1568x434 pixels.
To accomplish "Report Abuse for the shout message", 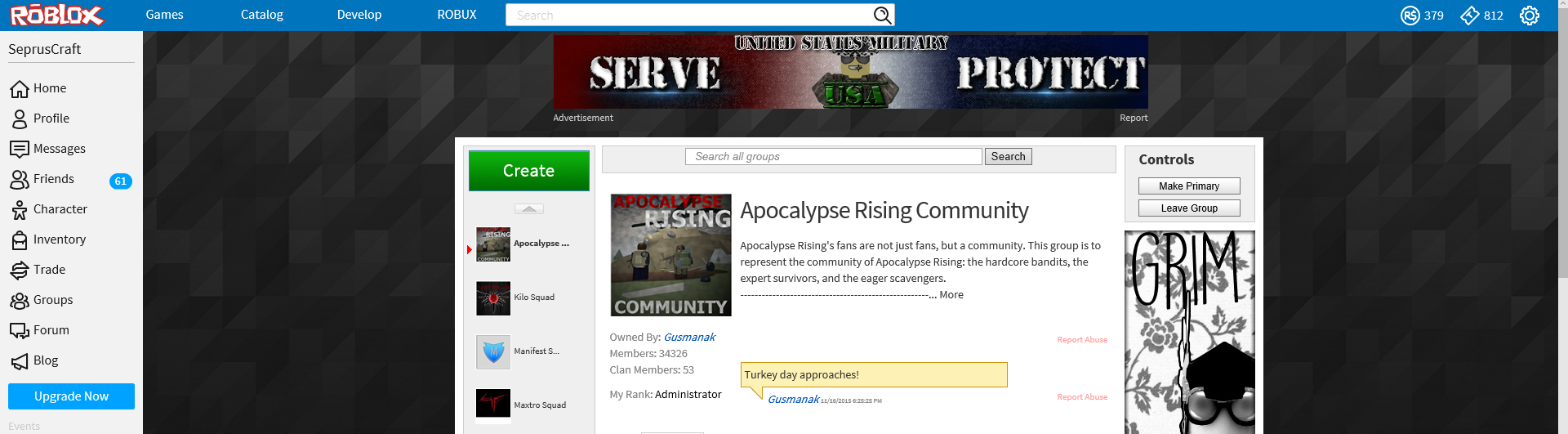I will (1082, 397).
